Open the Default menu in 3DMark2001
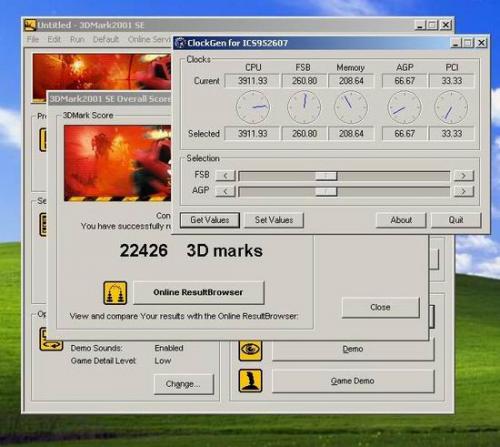The height and width of the screenshot is (447, 500). tap(106, 39)
